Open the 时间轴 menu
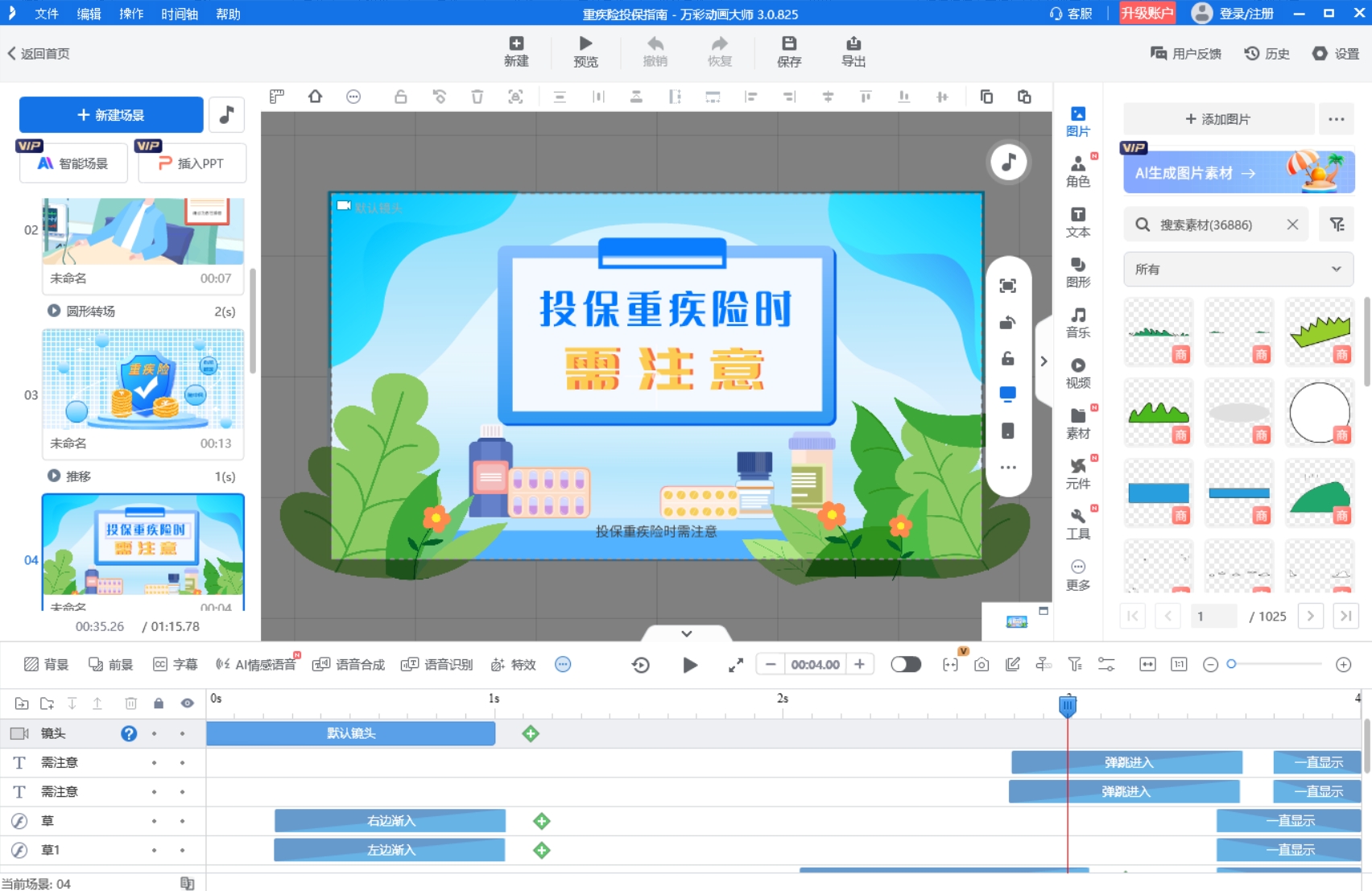The height and width of the screenshot is (891, 1372). (179, 14)
